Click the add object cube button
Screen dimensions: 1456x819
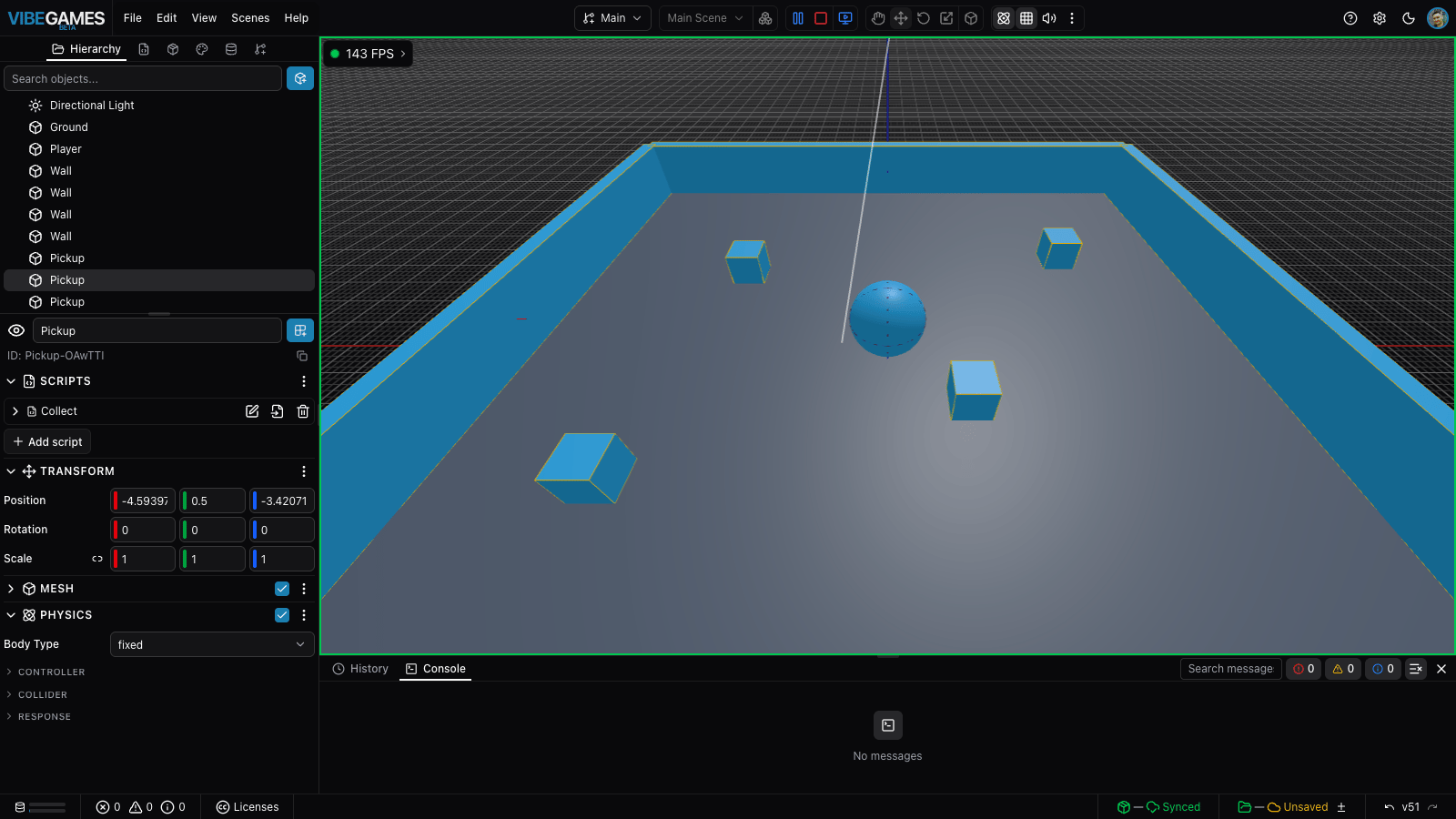[x=300, y=78]
